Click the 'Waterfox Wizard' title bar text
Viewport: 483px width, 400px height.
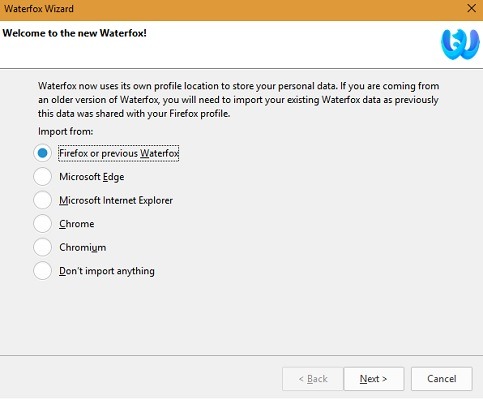click(x=39, y=9)
